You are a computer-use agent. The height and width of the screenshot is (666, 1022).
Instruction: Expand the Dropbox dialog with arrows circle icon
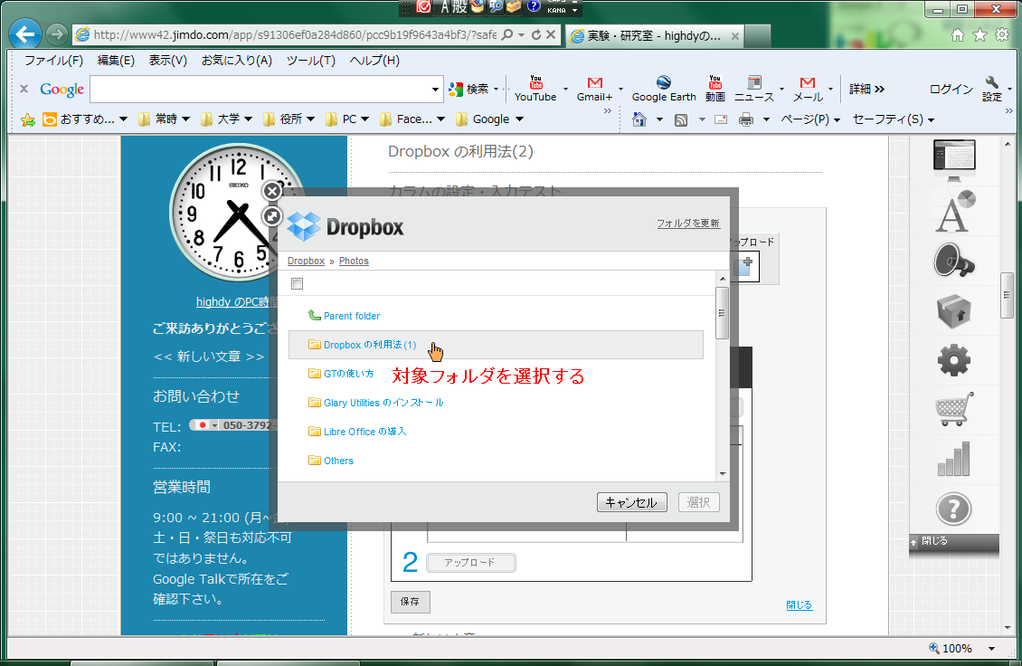272,216
